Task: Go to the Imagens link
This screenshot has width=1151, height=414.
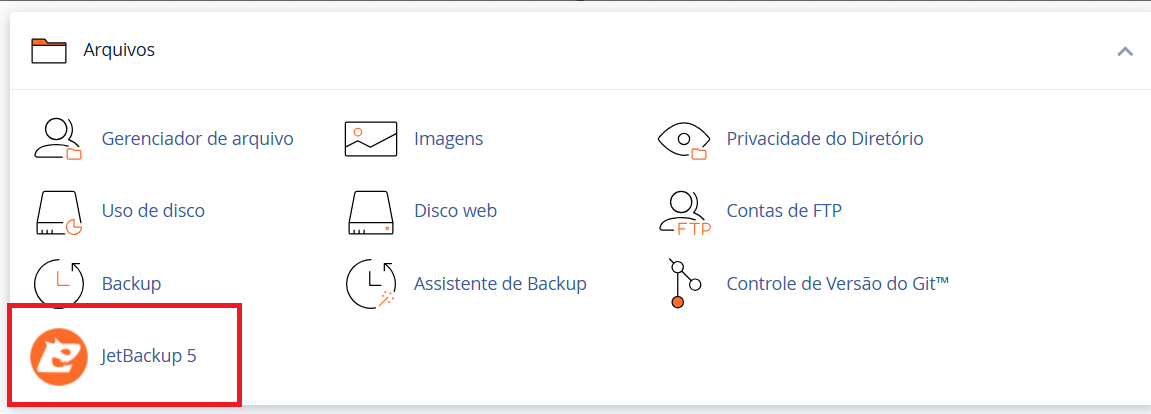Action: (x=449, y=138)
